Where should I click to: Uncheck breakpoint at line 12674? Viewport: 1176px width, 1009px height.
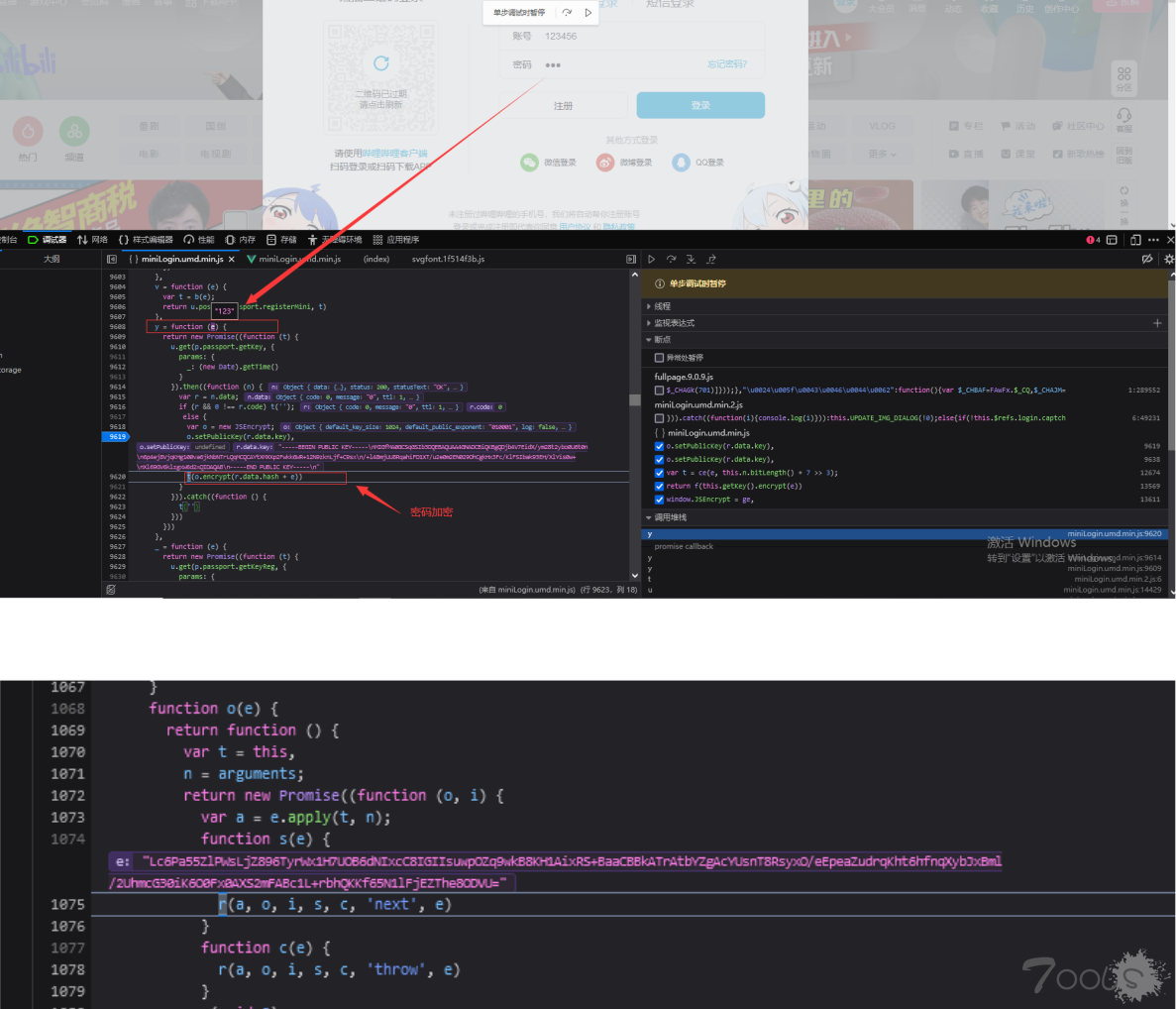[659, 473]
